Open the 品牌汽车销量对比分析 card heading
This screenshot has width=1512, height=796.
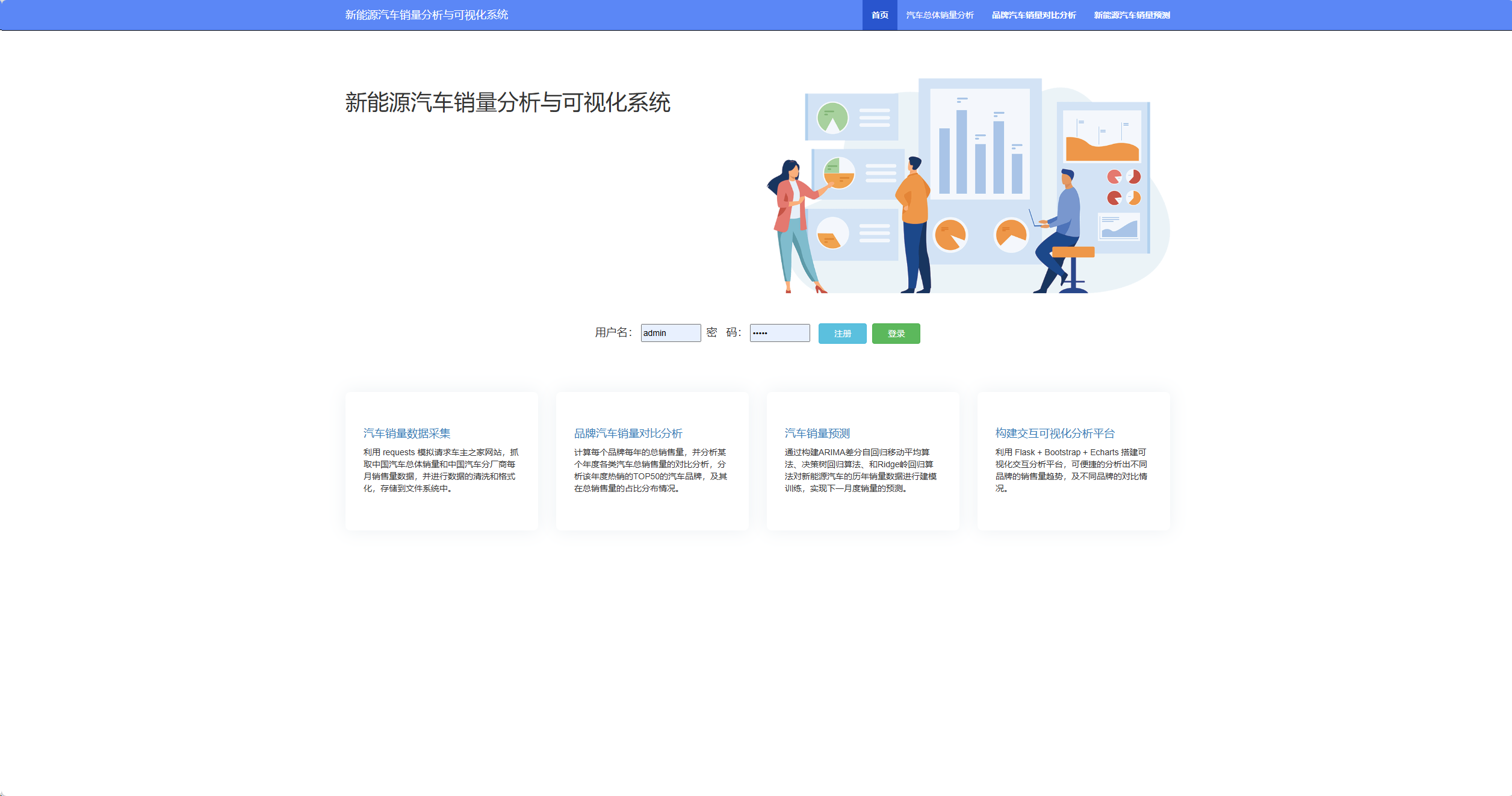[628, 434]
